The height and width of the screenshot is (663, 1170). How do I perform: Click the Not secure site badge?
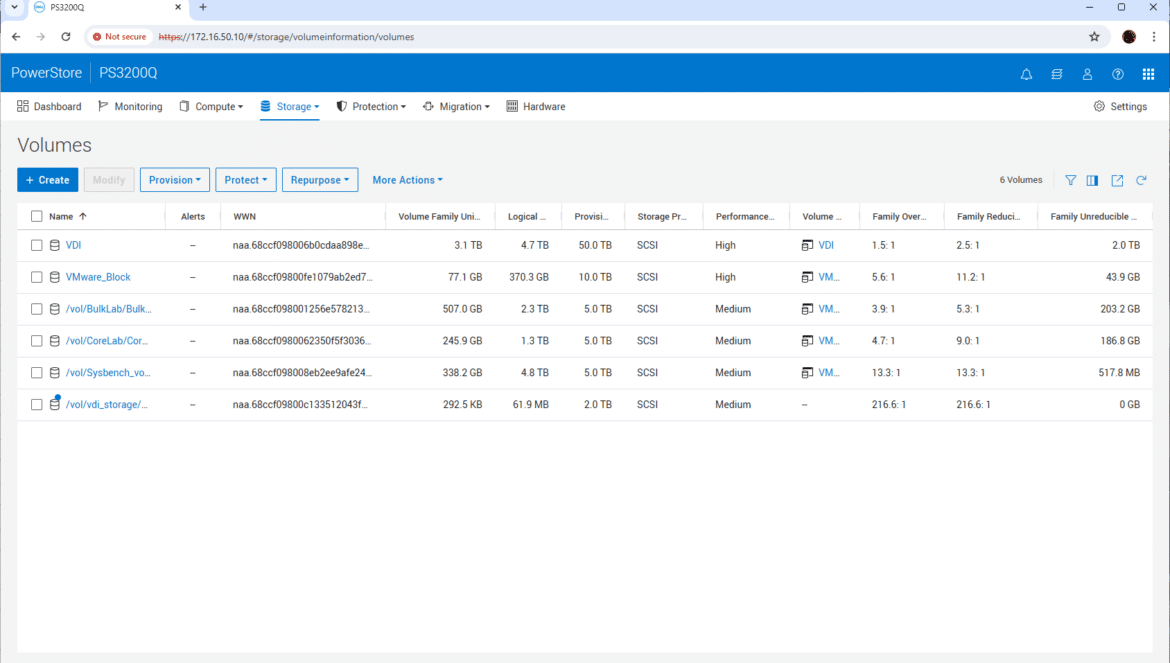pos(119,37)
